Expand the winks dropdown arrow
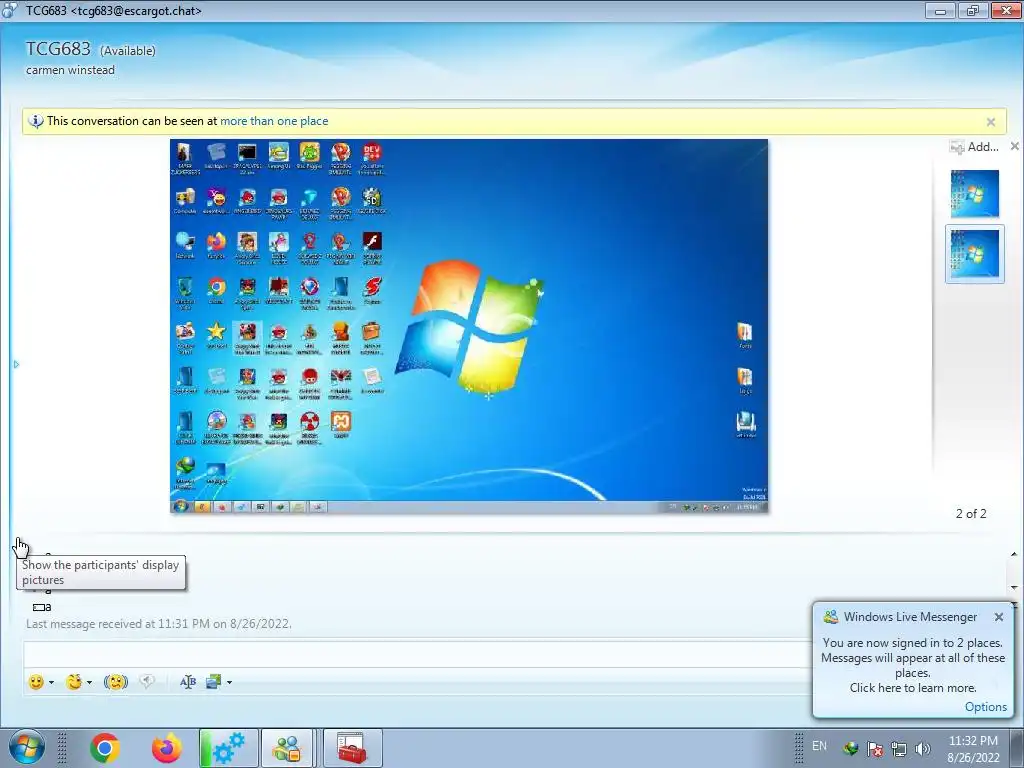Screen dimensions: 1024x768 pos(89,682)
